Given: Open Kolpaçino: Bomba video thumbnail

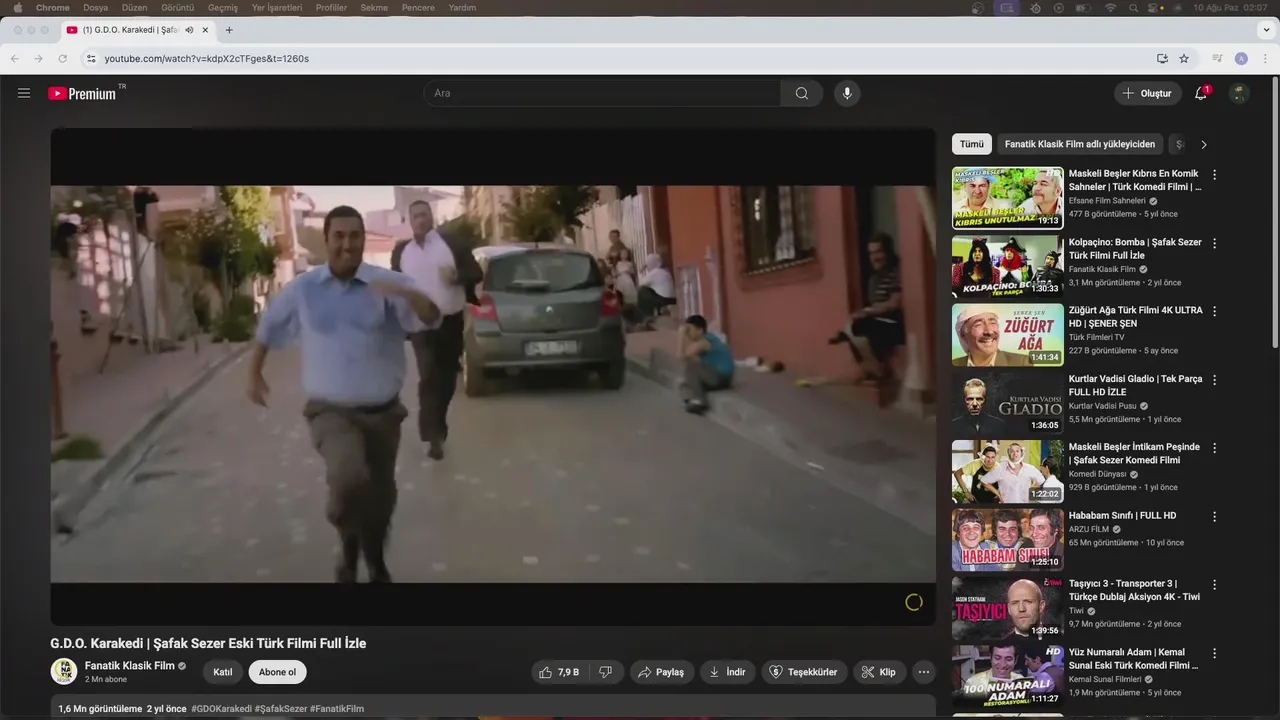Looking at the screenshot, I should pyautogui.click(x=1007, y=266).
